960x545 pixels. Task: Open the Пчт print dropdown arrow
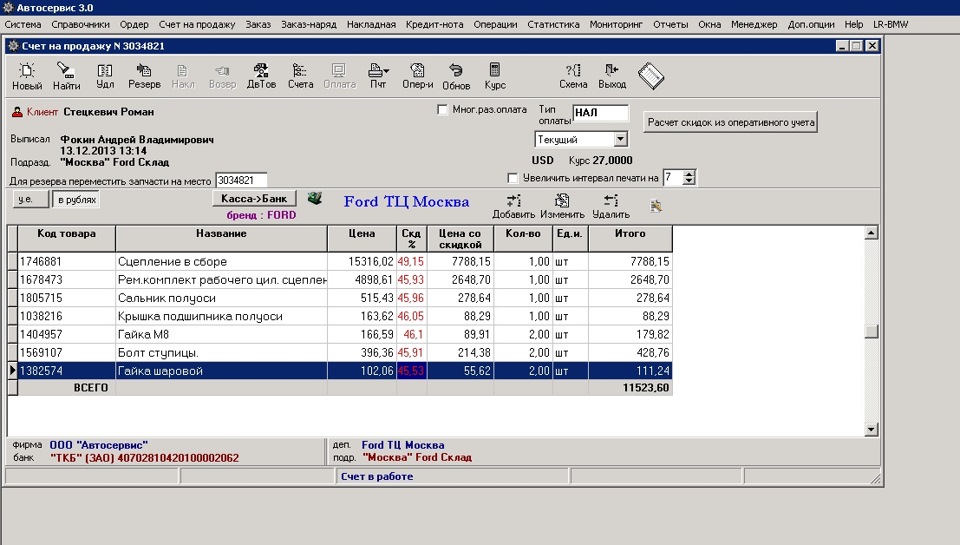tap(386, 71)
